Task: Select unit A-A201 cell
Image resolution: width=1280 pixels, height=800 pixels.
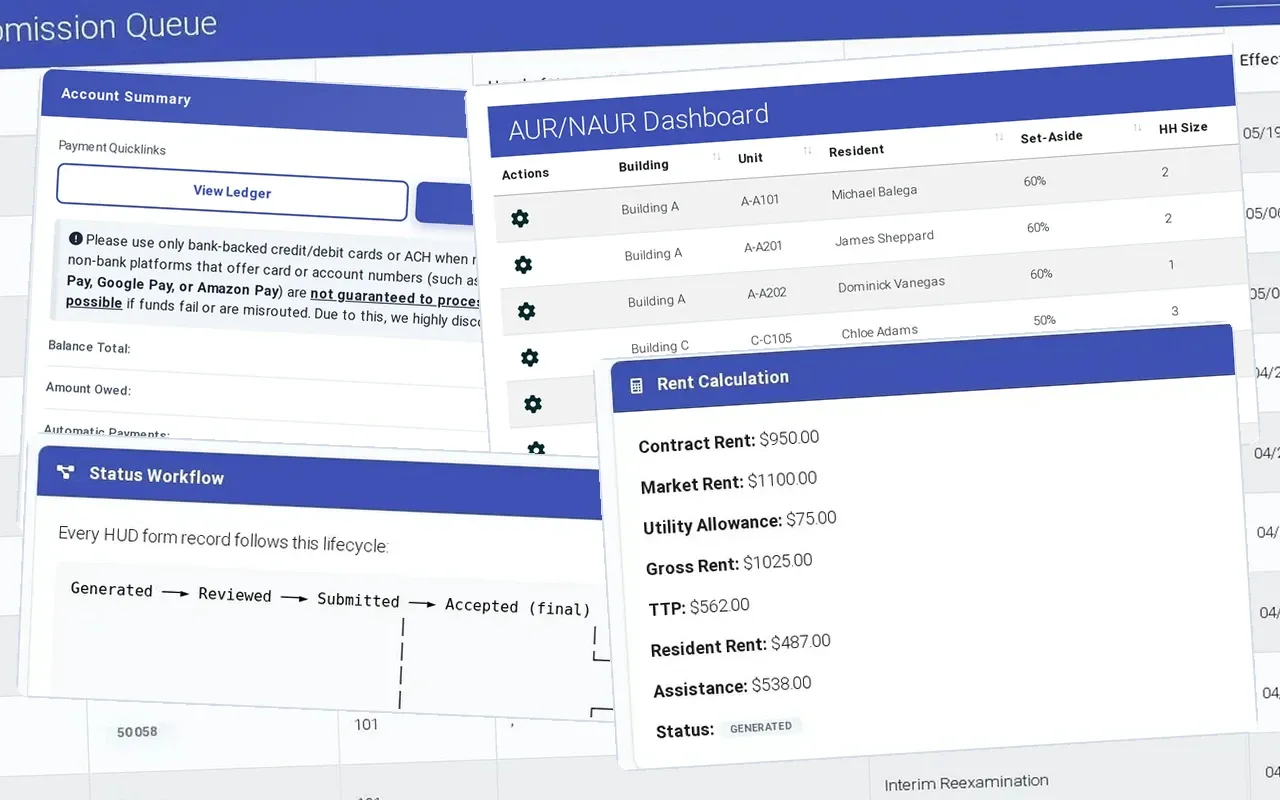Action: coord(763,246)
